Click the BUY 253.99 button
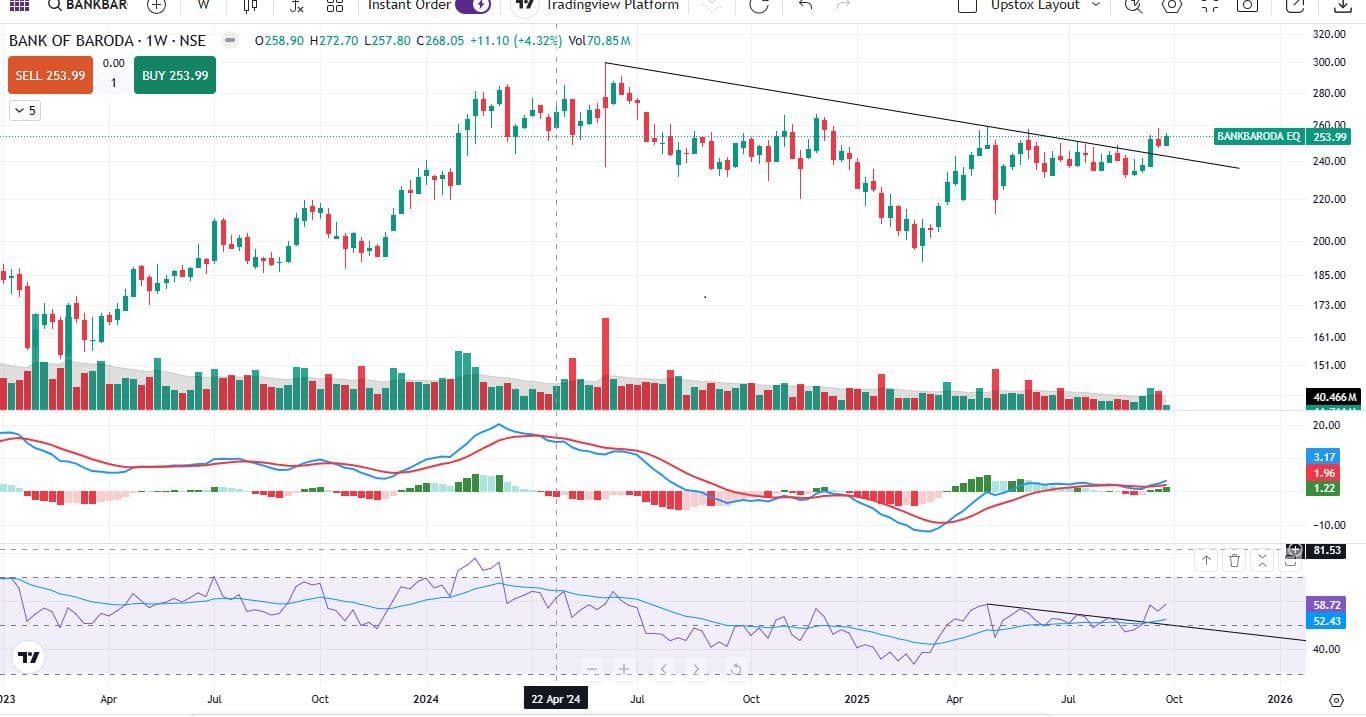 [x=175, y=76]
